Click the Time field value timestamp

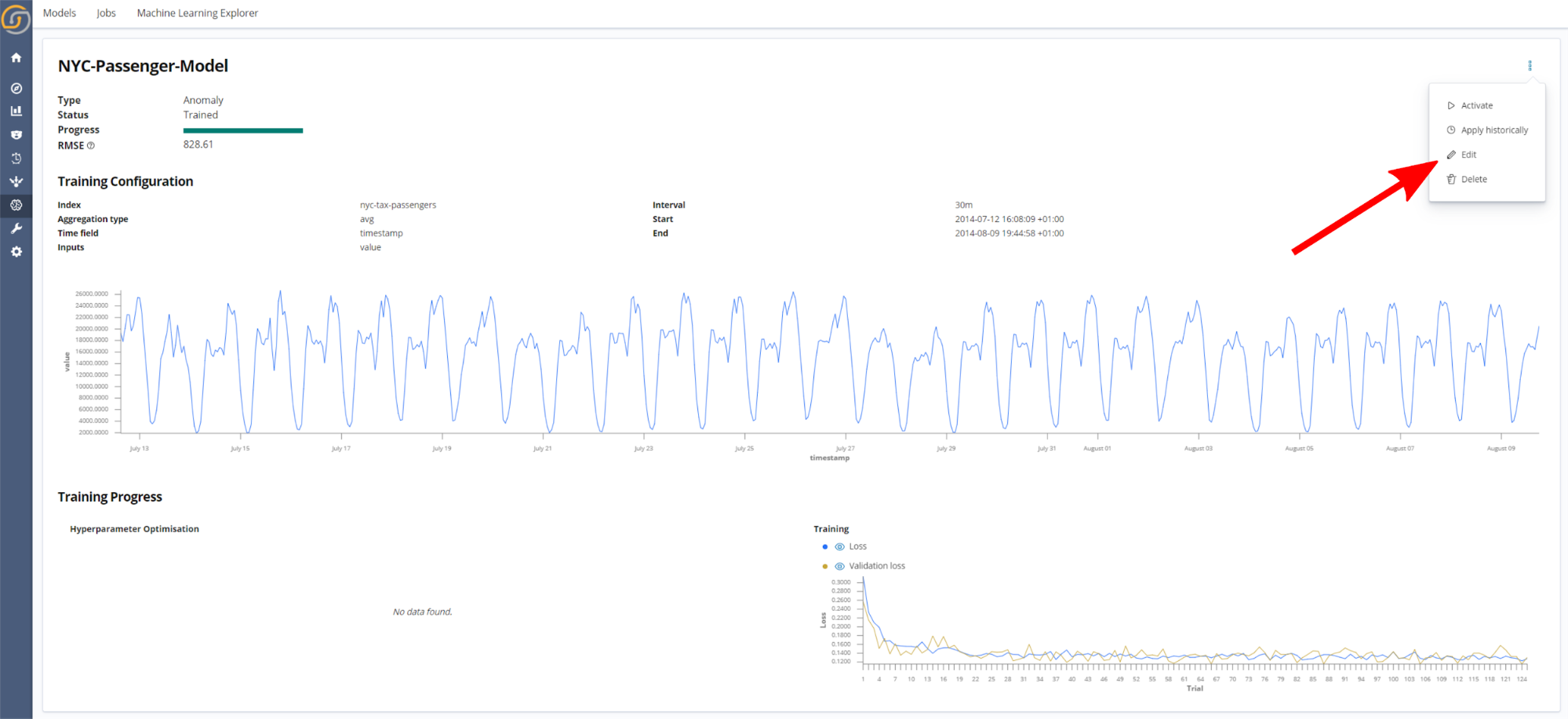[x=381, y=233]
